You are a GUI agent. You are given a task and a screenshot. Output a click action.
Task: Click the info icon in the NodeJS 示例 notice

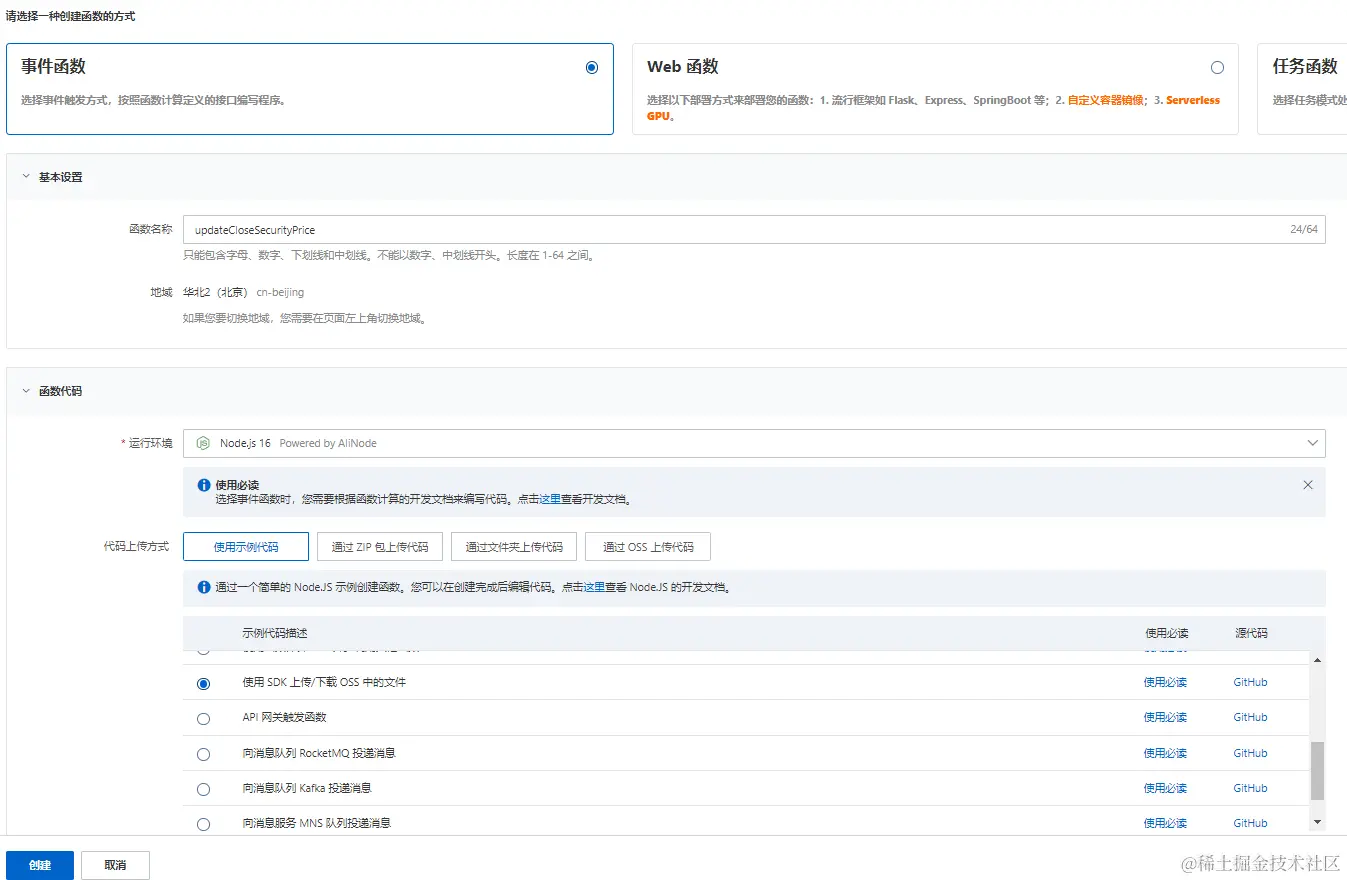click(x=204, y=588)
